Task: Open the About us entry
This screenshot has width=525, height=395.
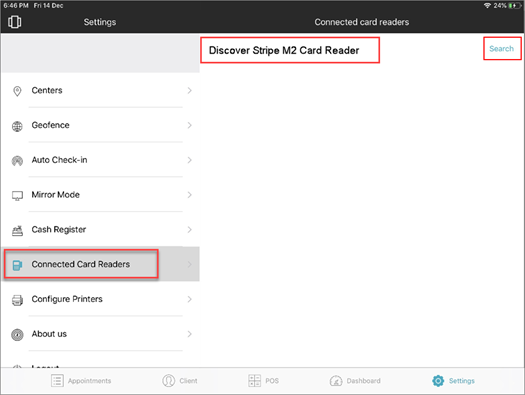Action: point(100,334)
